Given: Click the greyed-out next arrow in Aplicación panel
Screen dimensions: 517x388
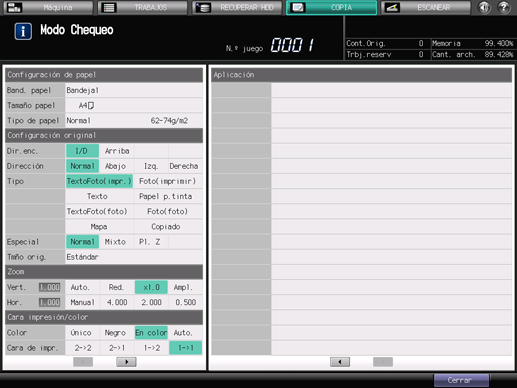Looking at the screenshot, I should 383,362.
